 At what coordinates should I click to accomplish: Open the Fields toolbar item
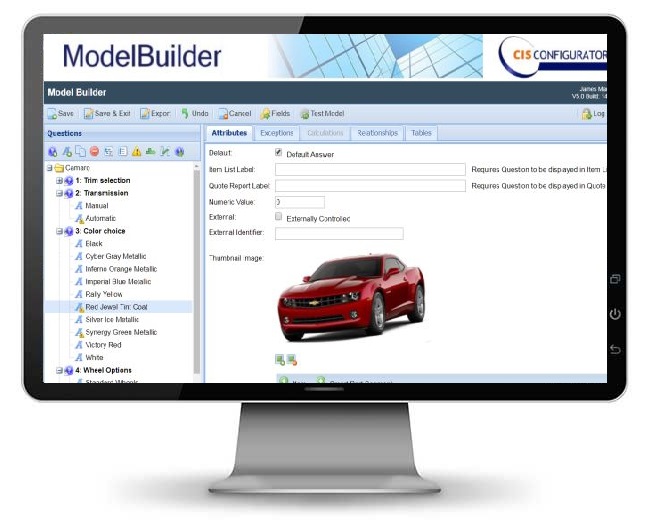275,114
